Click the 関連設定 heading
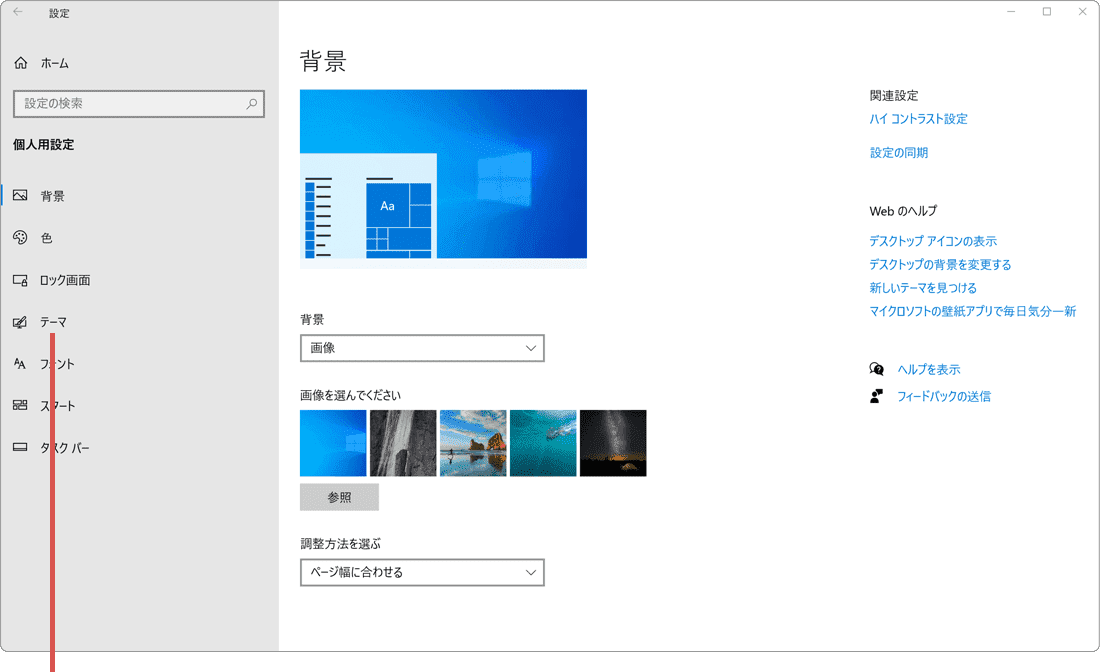 (894, 95)
